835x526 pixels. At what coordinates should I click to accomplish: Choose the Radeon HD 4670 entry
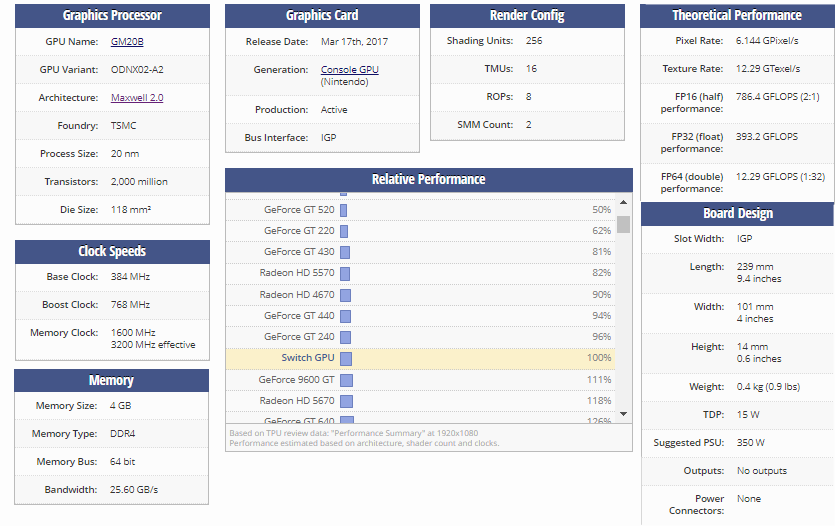point(297,295)
